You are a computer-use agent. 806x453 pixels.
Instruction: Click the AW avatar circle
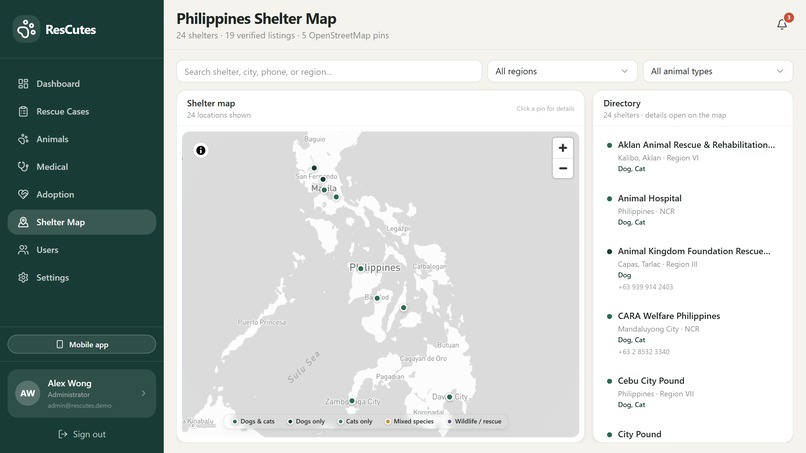28,393
